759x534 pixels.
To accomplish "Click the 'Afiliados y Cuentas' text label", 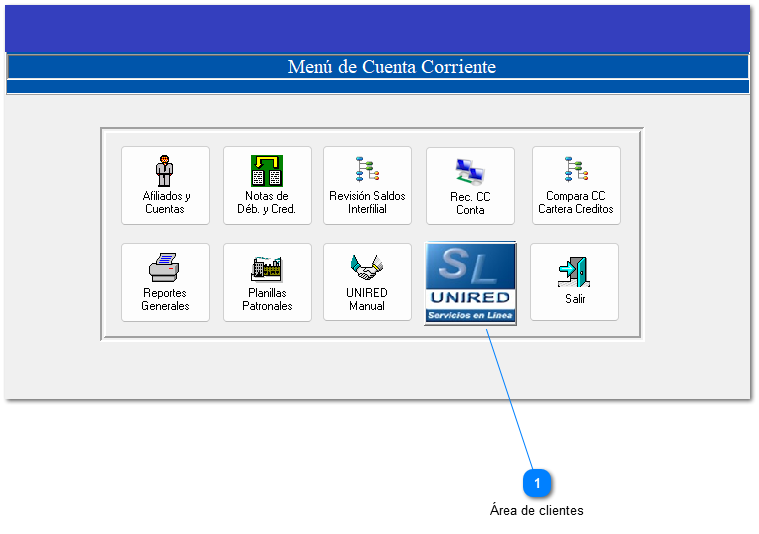I will 166,203.
